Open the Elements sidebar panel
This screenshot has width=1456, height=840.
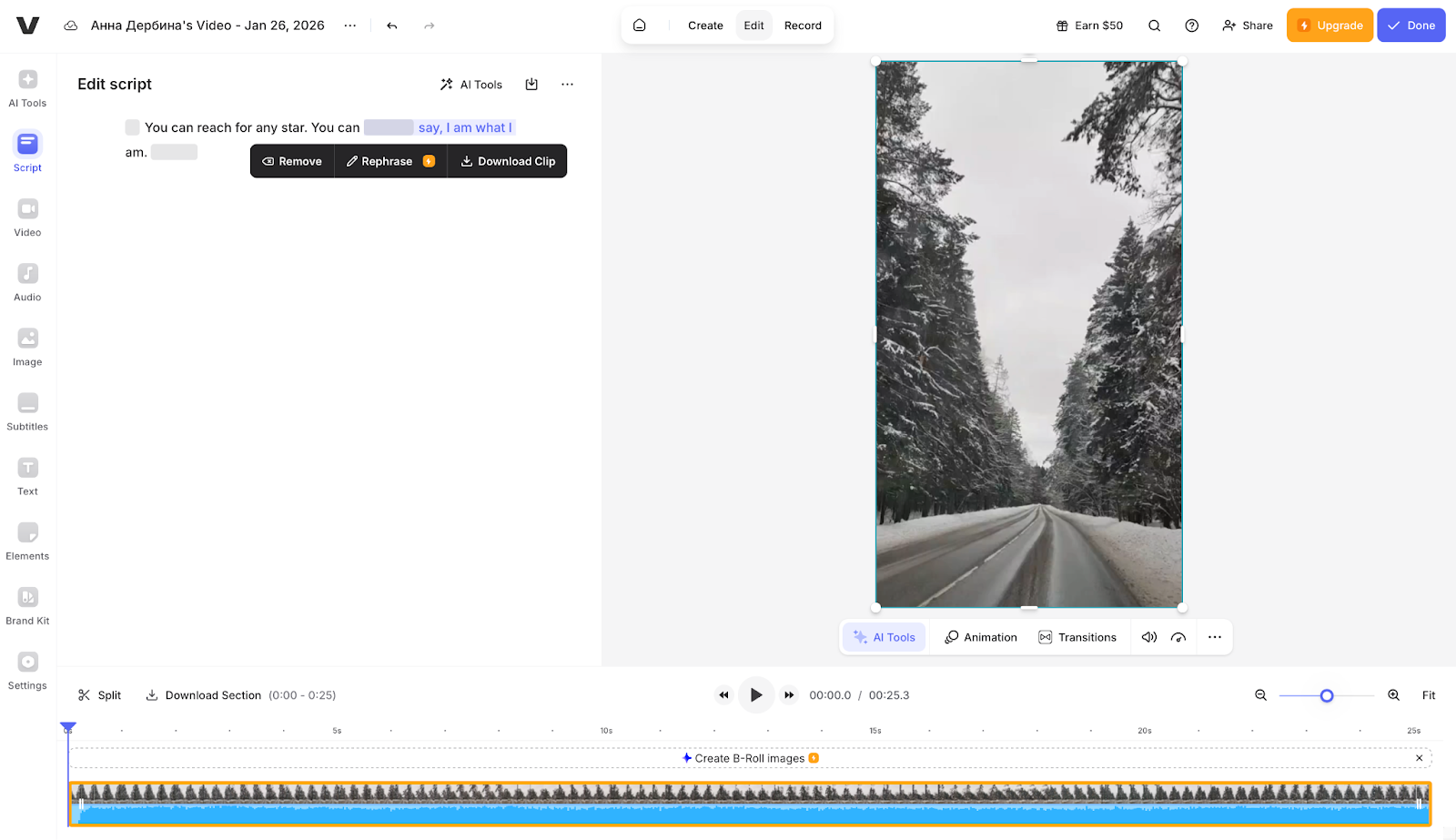click(x=27, y=541)
